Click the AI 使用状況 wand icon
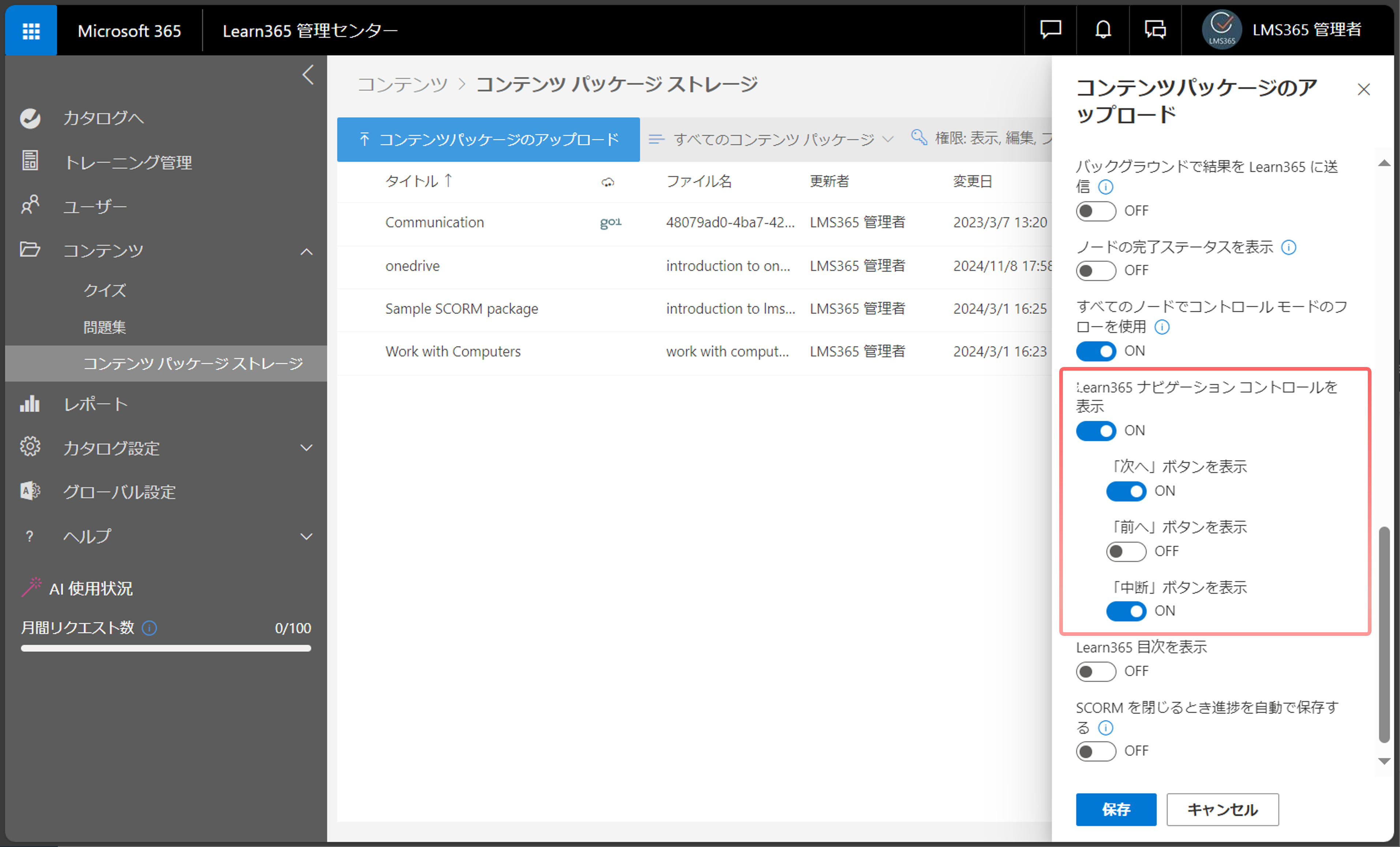This screenshot has width=1400, height=847. 31,587
